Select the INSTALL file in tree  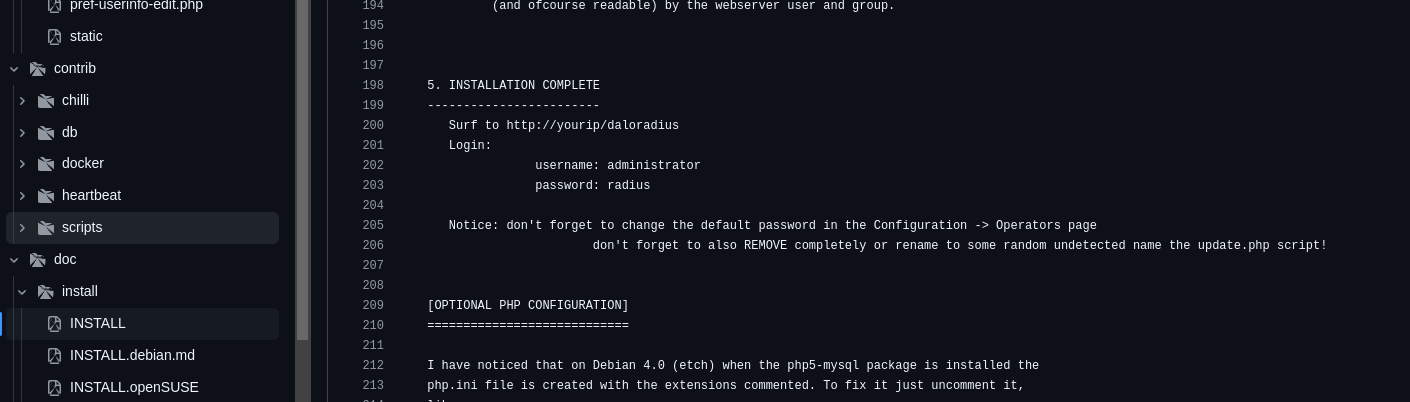[98, 323]
